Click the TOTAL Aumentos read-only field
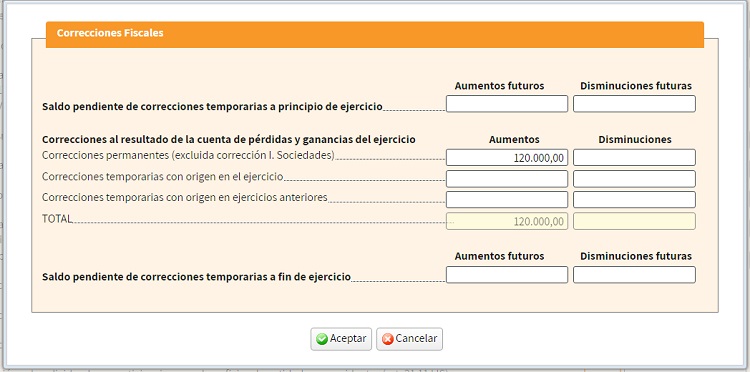The height and width of the screenshot is (372, 750). pos(507,221)
